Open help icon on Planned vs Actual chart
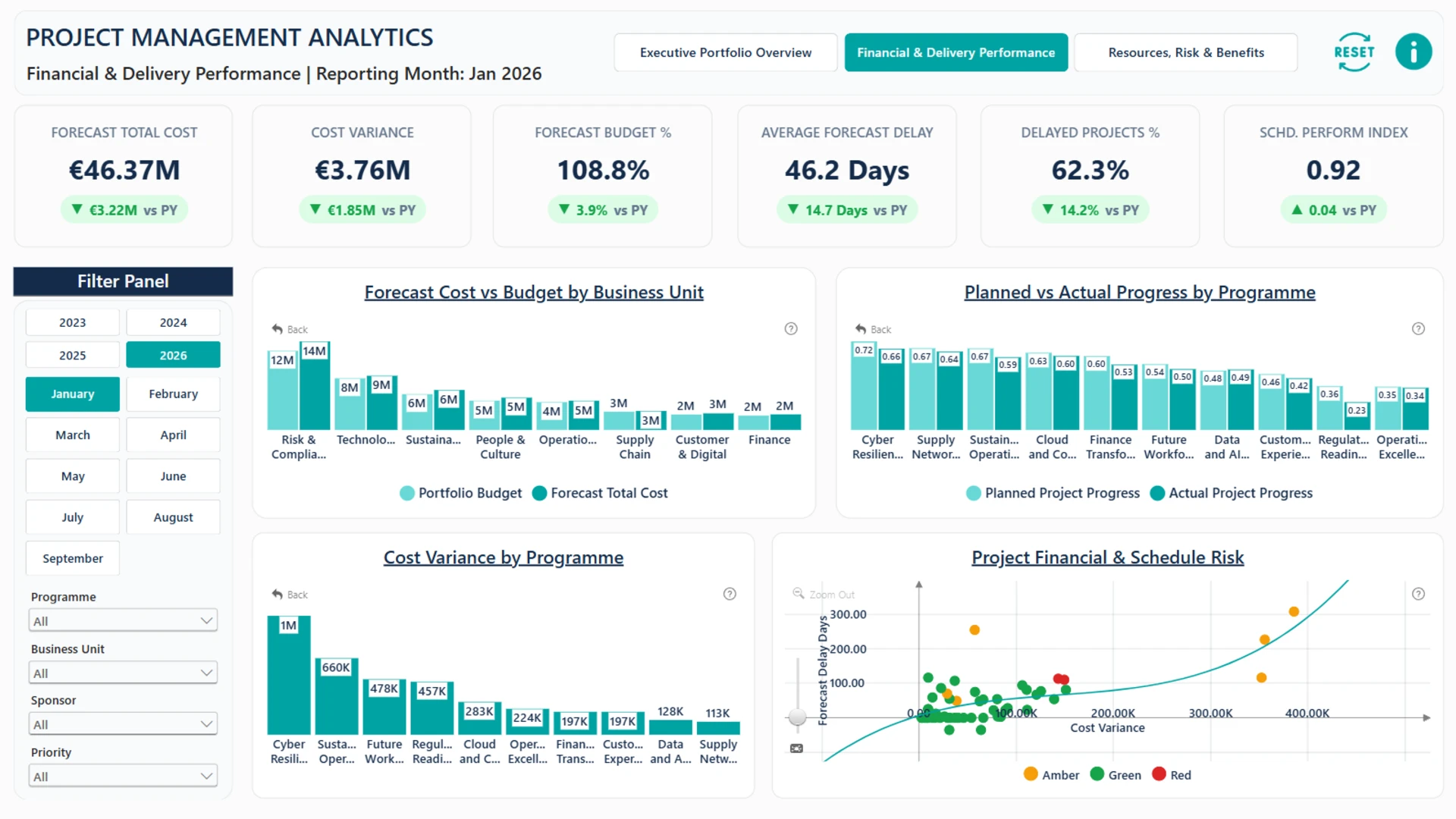Image resolution: width=1456 pixels, height=819 pixels. tap(1419, 328)
